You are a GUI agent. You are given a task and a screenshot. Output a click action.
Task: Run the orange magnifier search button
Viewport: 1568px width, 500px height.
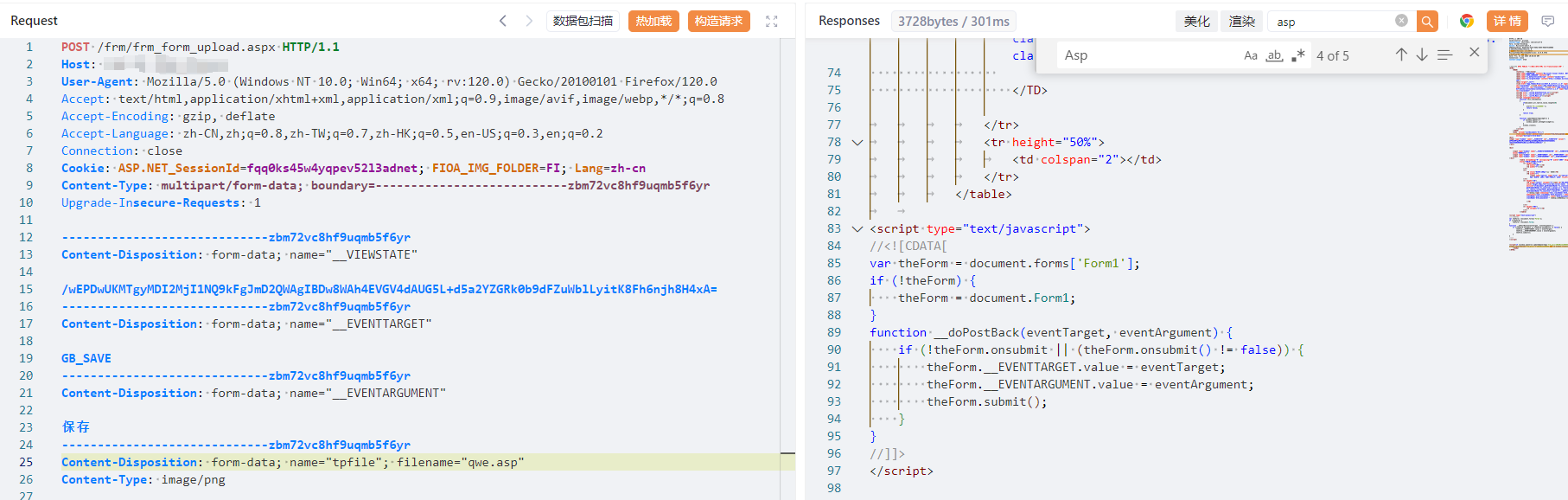pyautogui.click(x=1427, y=22)
